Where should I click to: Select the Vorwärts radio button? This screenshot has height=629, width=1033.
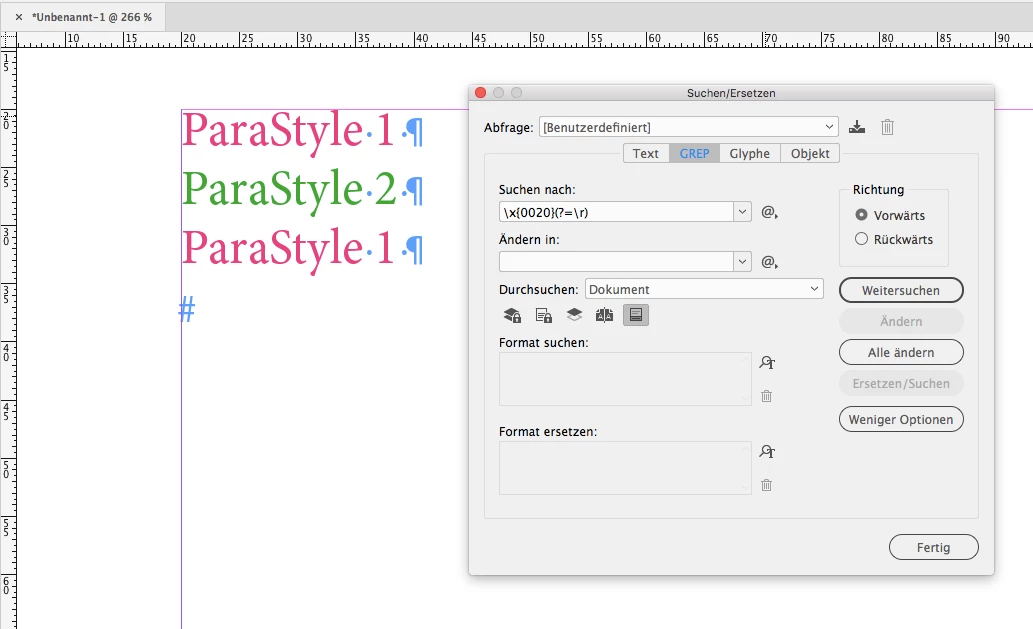coord(861,215)
